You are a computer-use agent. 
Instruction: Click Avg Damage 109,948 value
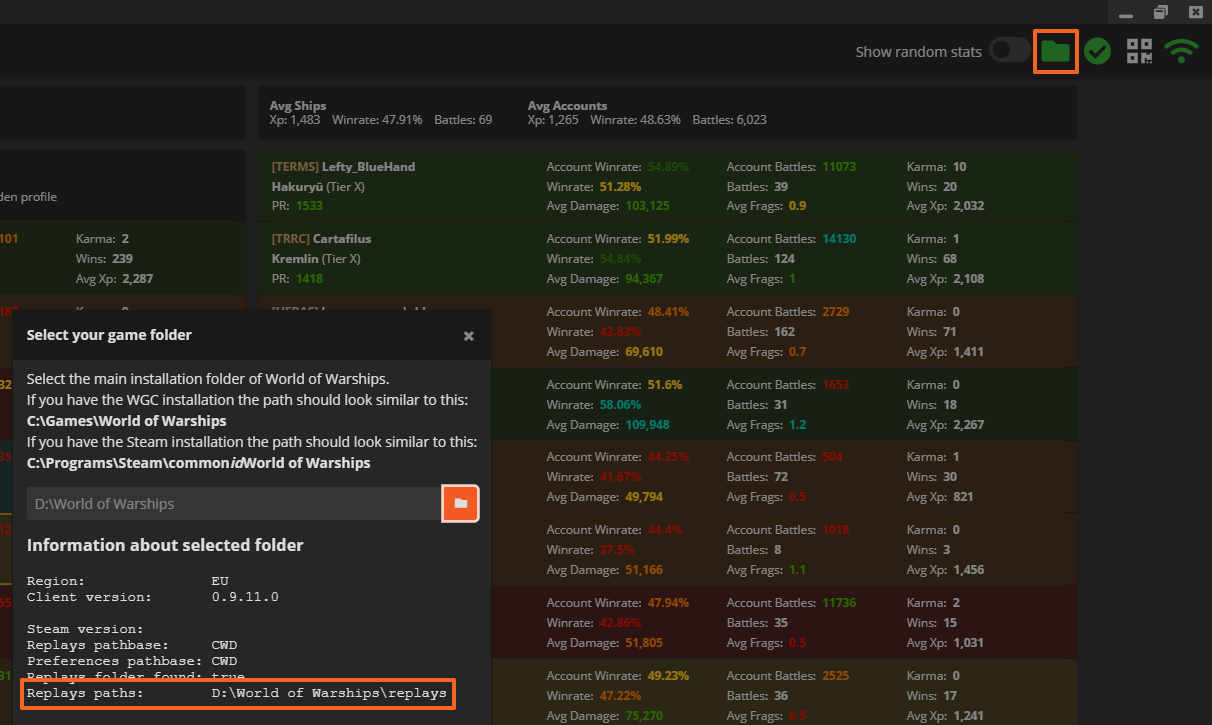point(648,424)
